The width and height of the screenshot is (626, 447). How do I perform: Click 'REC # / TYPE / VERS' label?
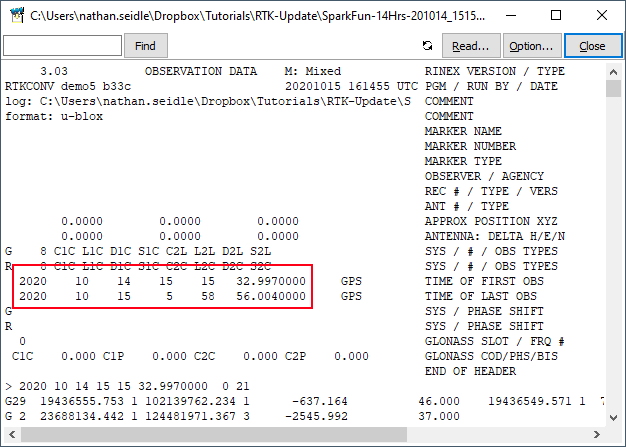pyautogui.click(x=491, y=192)
